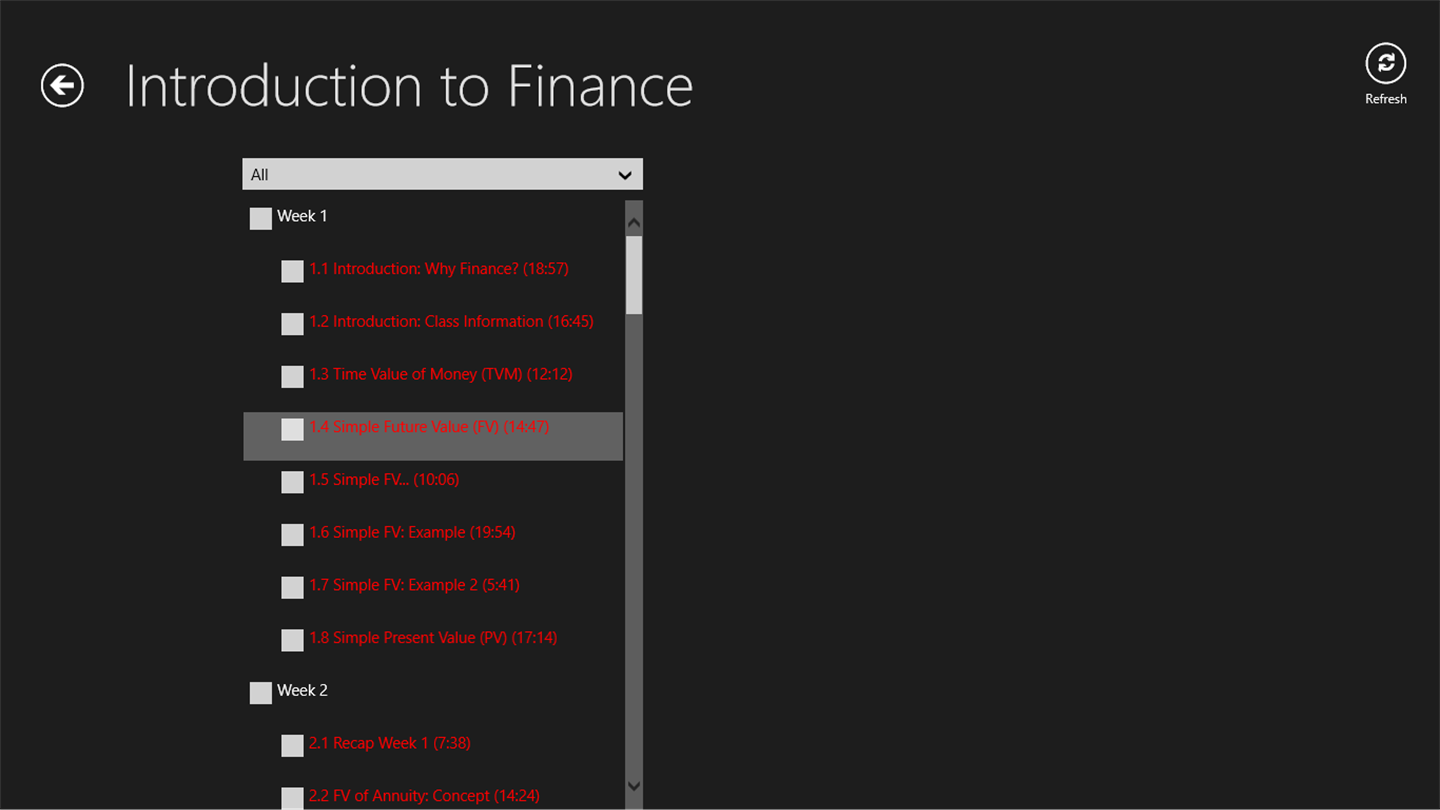Click the back arrow icon
This screenshot has height=810, width=1440.
(62, 85)
